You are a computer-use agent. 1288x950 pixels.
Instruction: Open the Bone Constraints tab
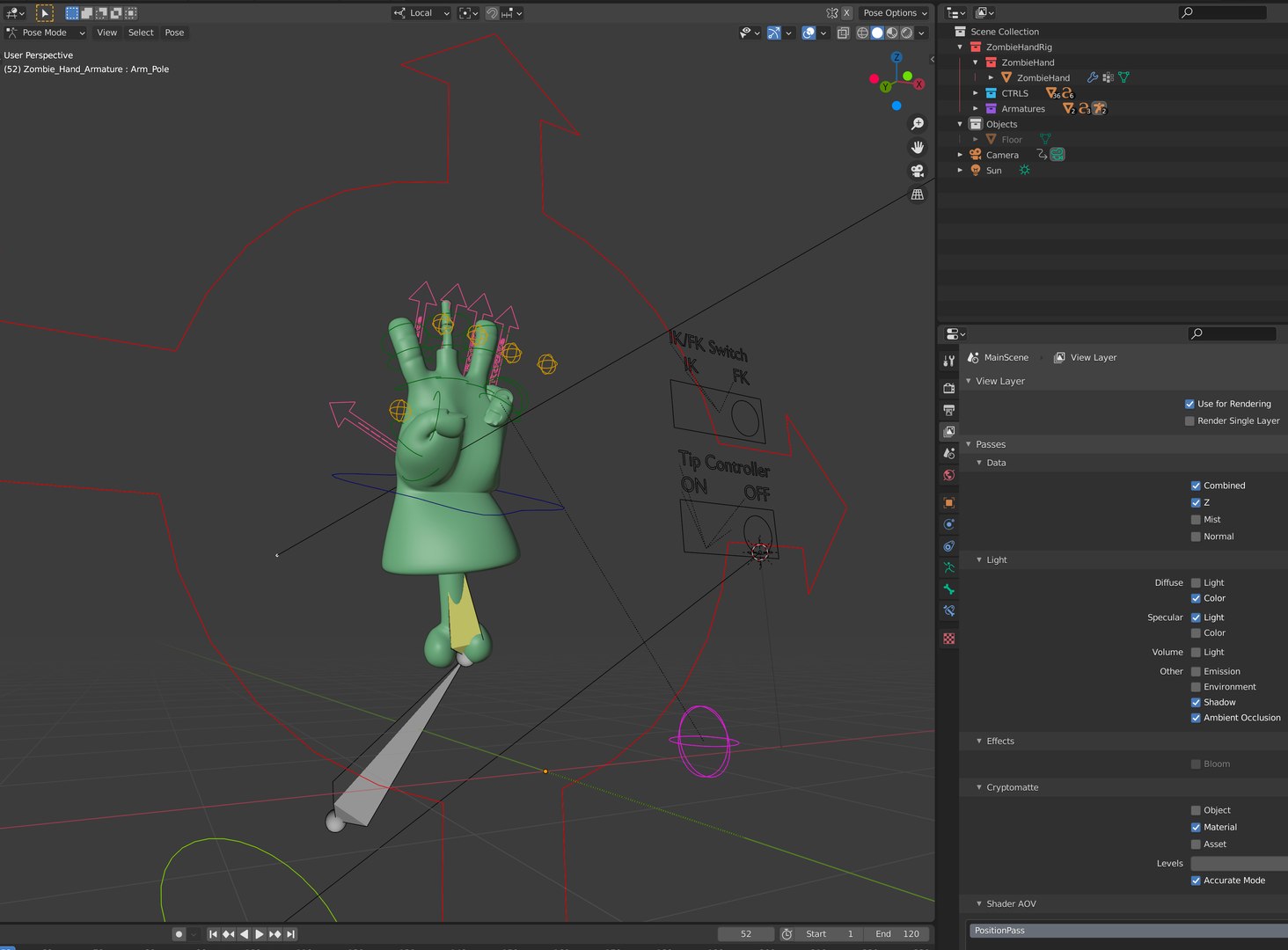948,610
